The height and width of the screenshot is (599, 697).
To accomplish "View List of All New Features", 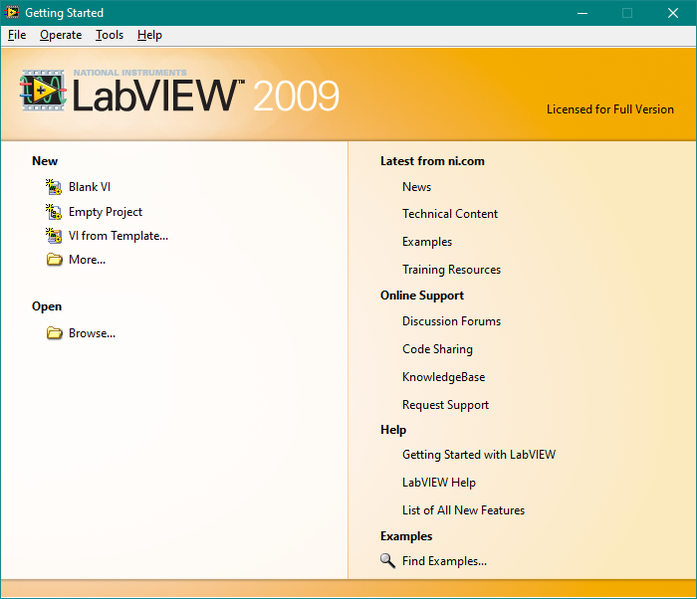I will pos(463,510).
